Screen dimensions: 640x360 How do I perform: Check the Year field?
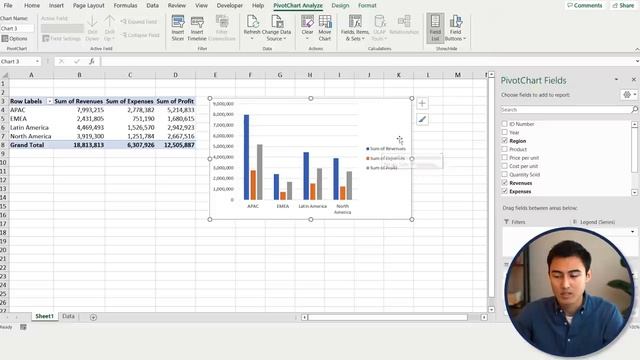click(x=504, y=132)
